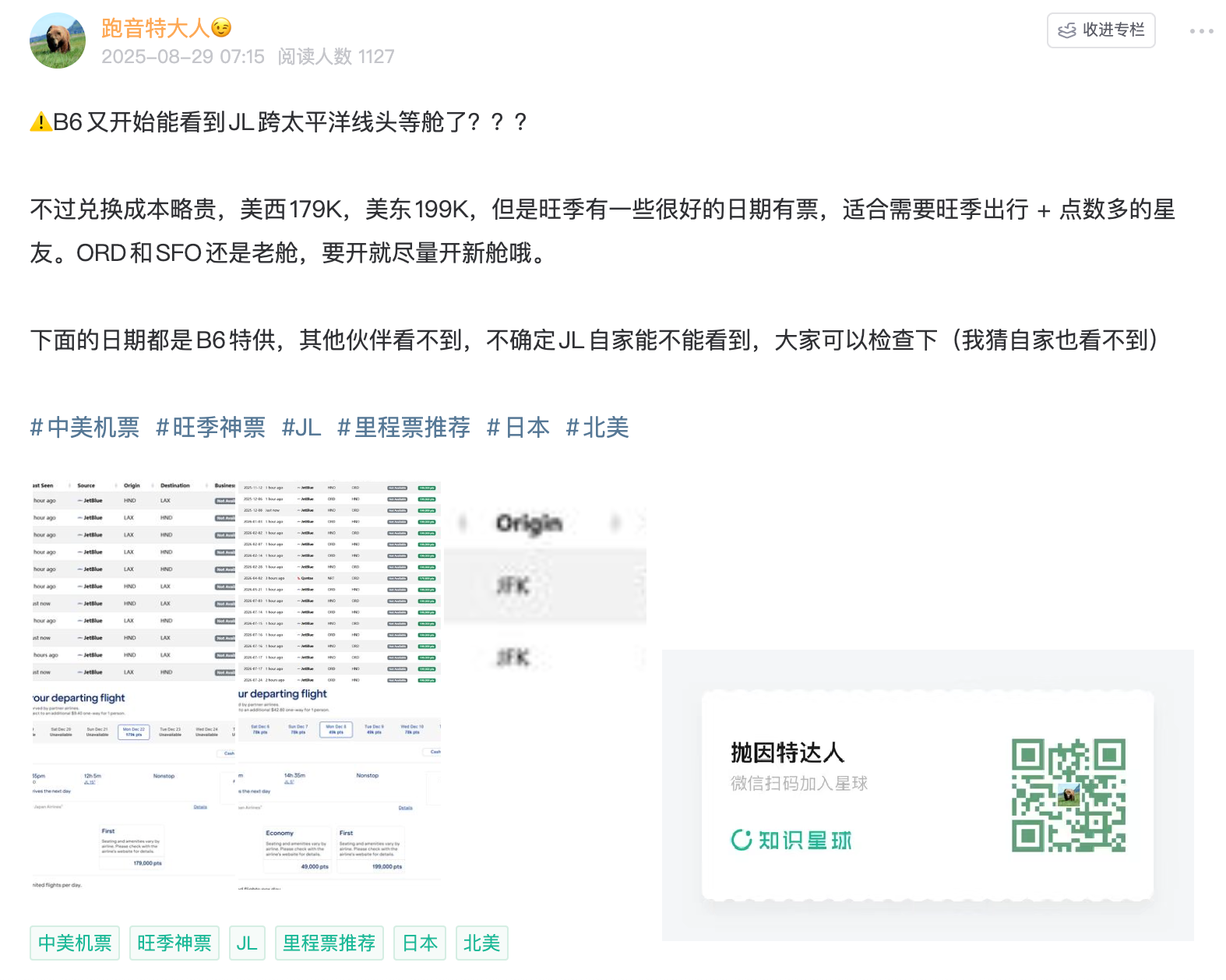Select the 里程票推荐 tag chip
The width and height of the screenshot is (1226, 980).
[x=329, y=943]
